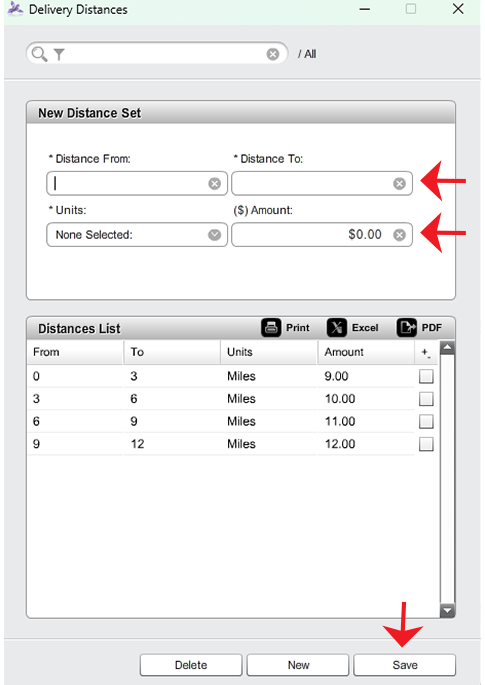This screenshot has width=485, height=685.
Task: Sort by the Amount column header
Action: click(x=366, y=352)
